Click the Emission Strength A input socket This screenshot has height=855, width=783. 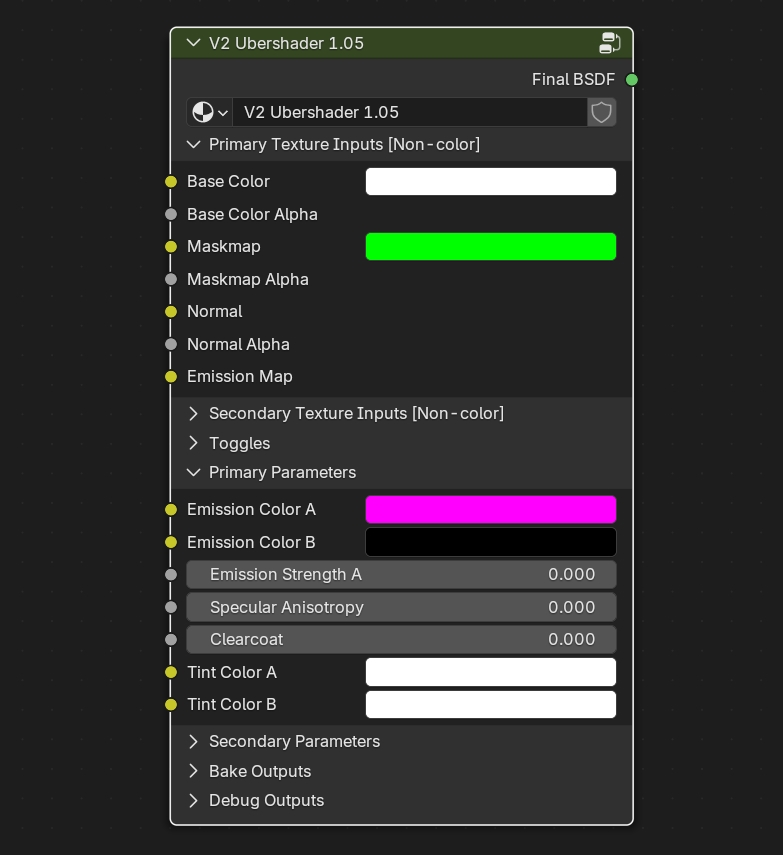(x=171, y=575)
